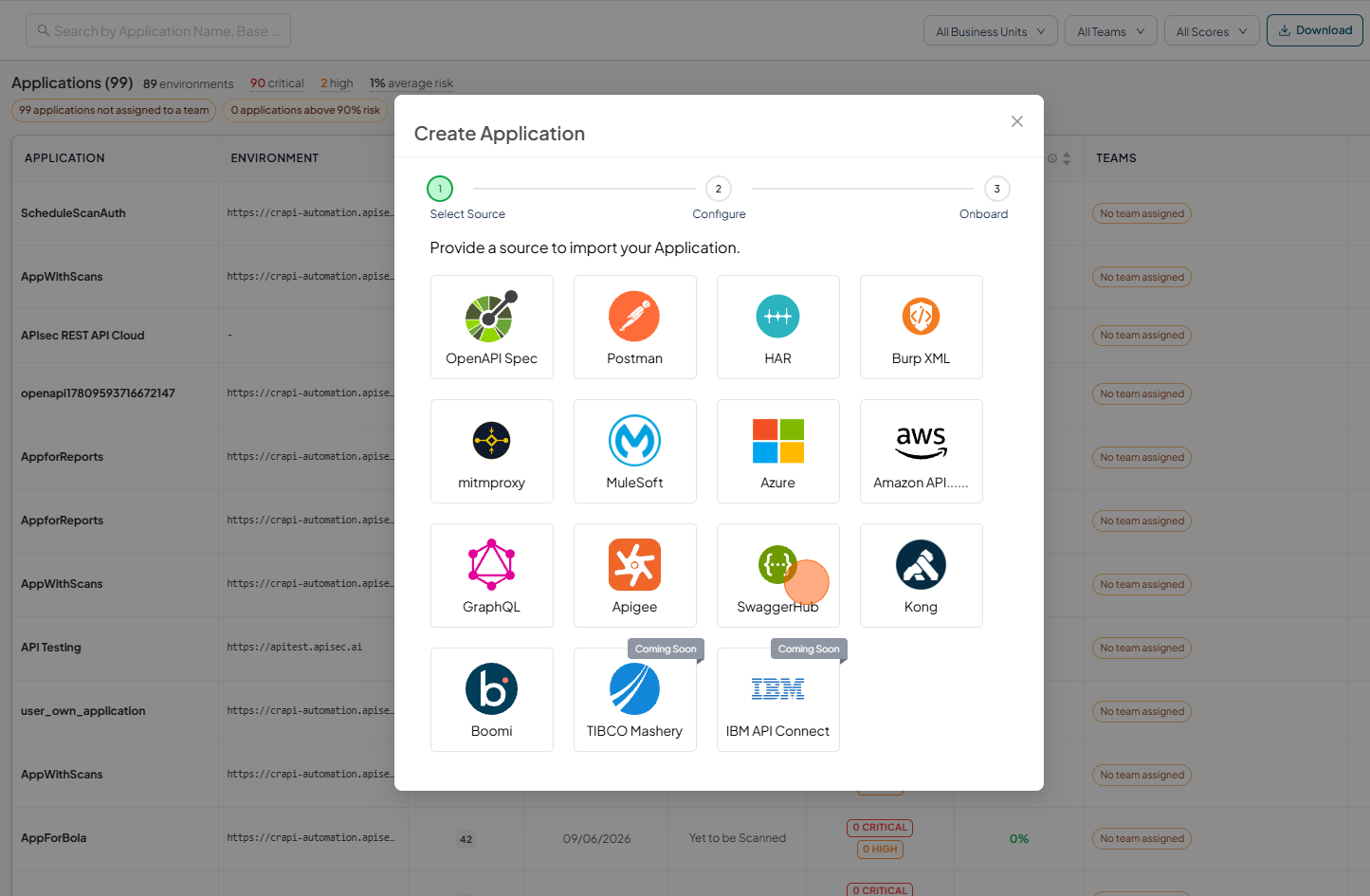
Task: Click the Yet to be Scanned status
Action: [x=738, y=838]
